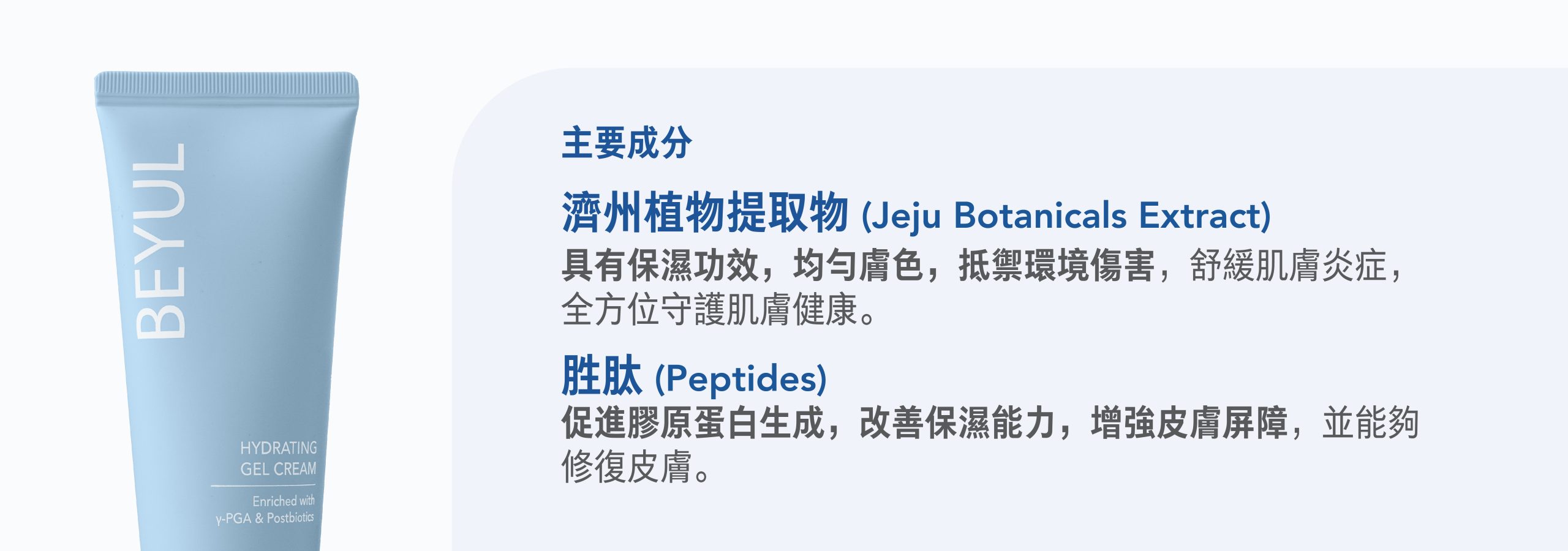Click the bold "增強皮膚屏障" phrase
Image resolution: width=1568 pixels, height=551 pixels.
1189,422
